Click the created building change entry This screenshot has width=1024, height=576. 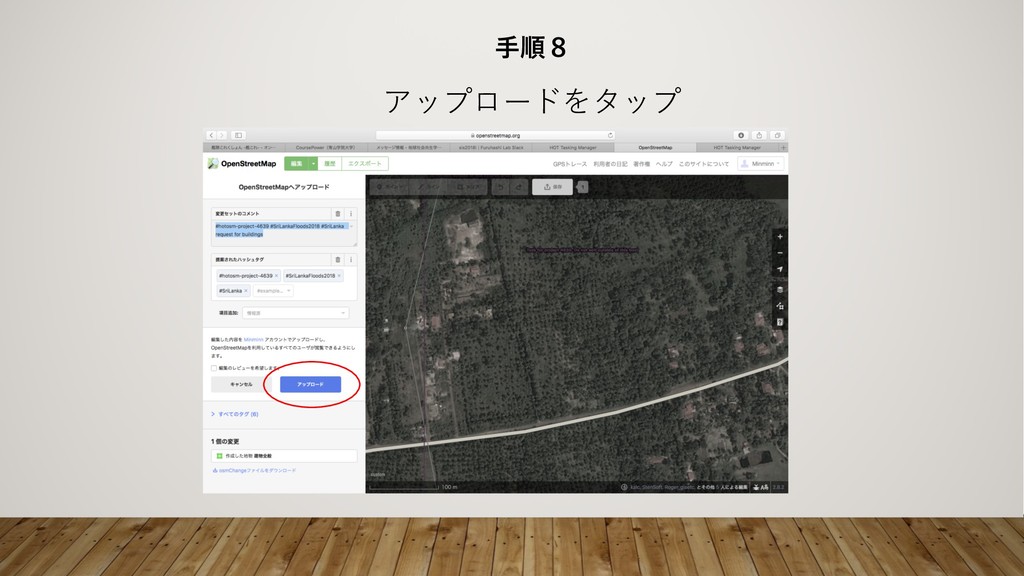[x=284, y=456]
